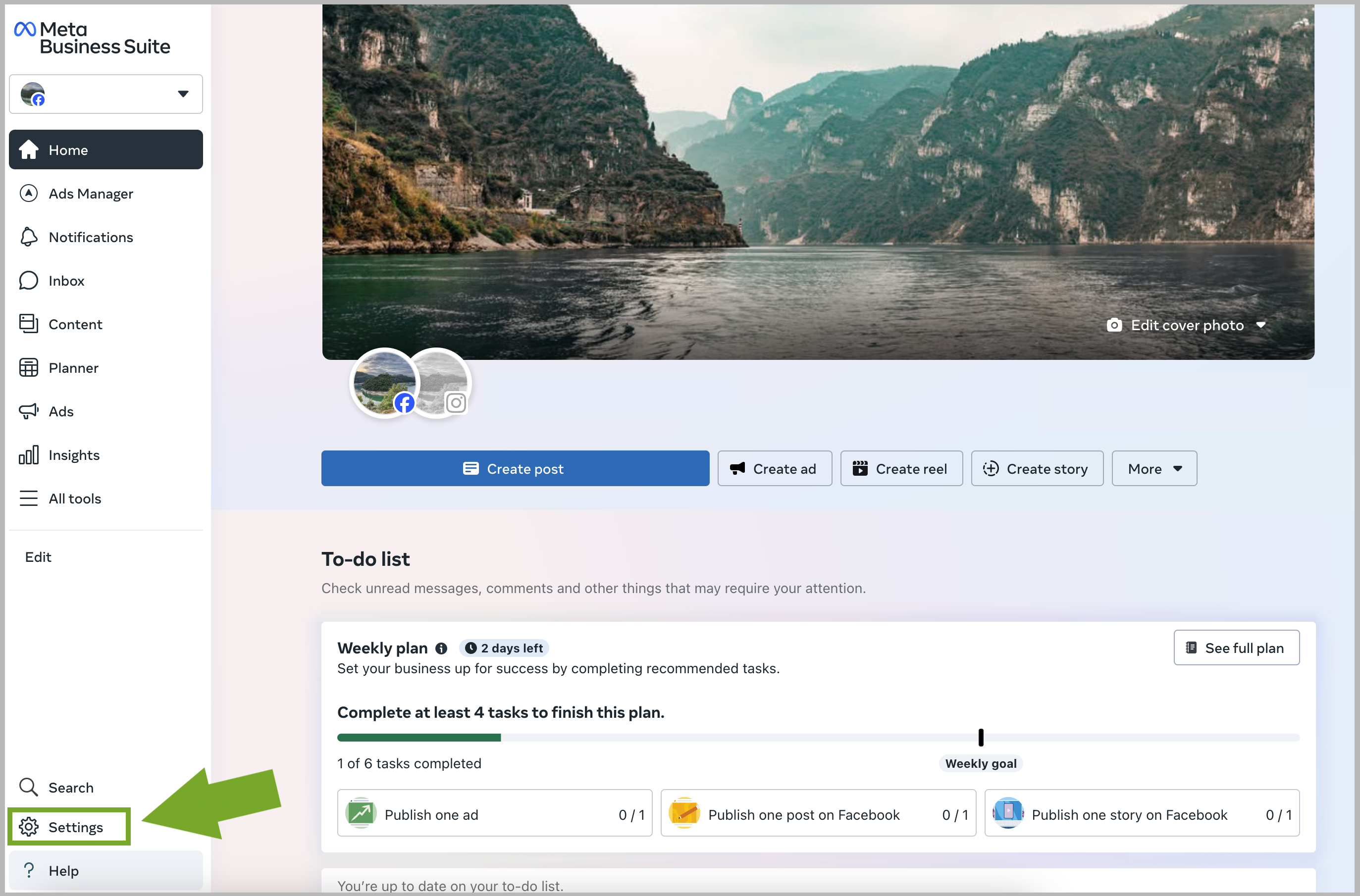This screenshot has width=1360, height=896.
Task: Click the All tools hamburger icon
Action: tap(29, 498)
